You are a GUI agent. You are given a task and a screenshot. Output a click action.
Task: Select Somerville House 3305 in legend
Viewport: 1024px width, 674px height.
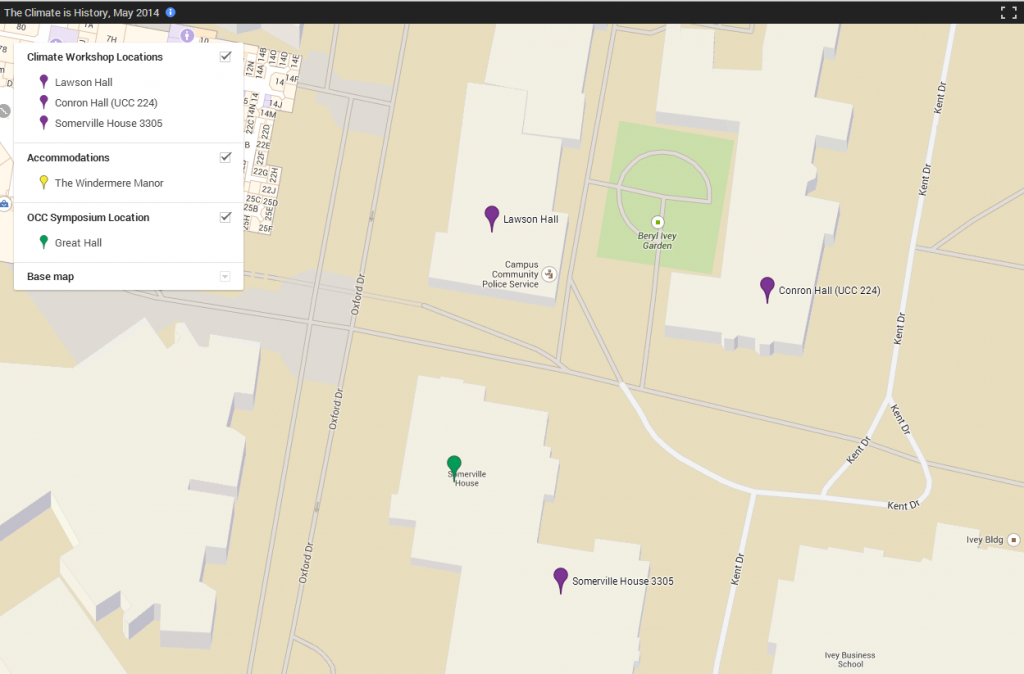[108, 123]
